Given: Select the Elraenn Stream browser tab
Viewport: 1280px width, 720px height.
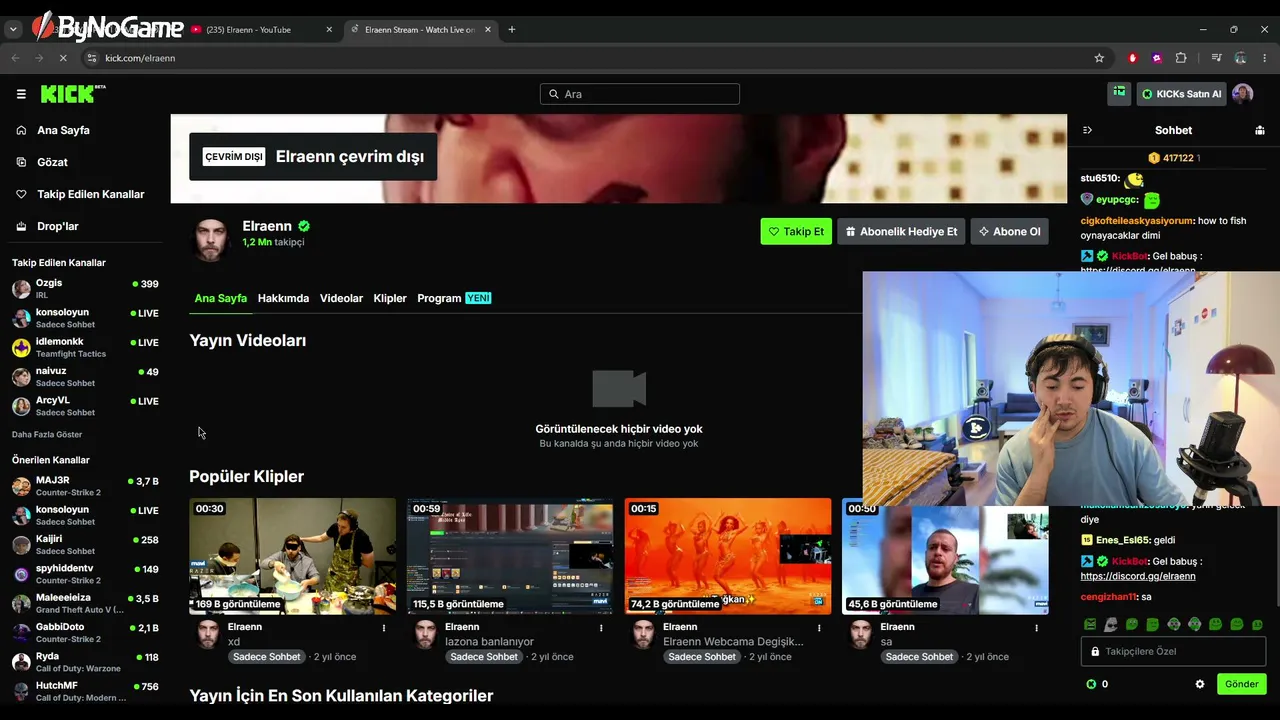Looking at the screenshot, I should tap(420, 29).
